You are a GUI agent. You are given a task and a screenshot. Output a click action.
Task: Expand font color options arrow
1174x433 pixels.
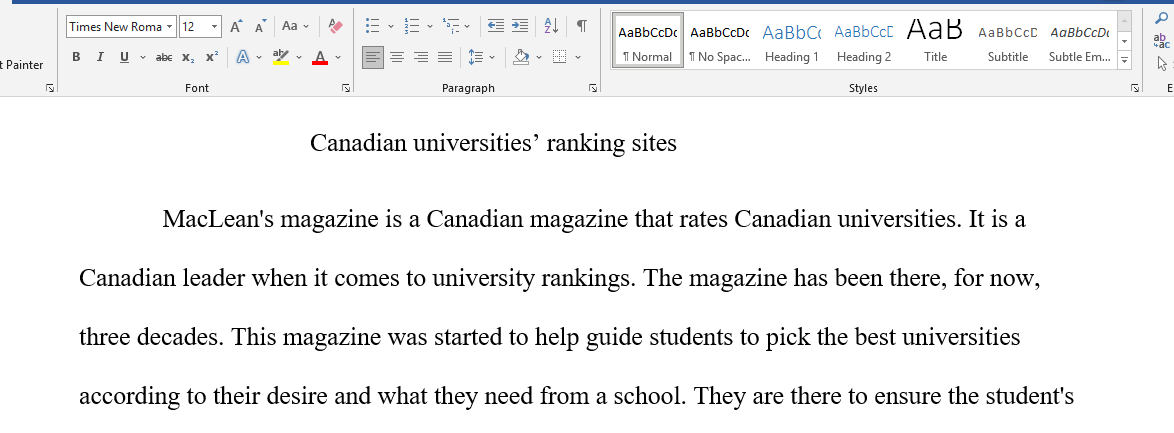338,57
